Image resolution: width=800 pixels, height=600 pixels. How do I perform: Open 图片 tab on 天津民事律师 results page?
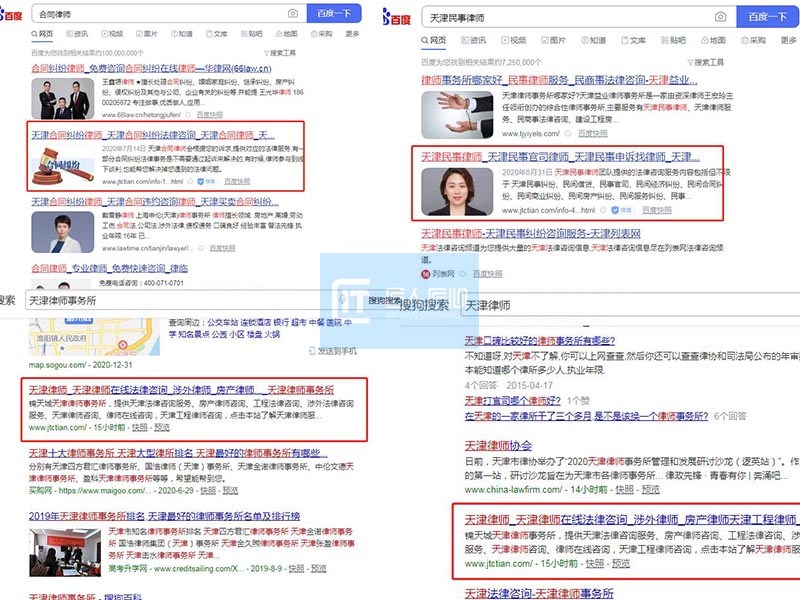[554, 40]
